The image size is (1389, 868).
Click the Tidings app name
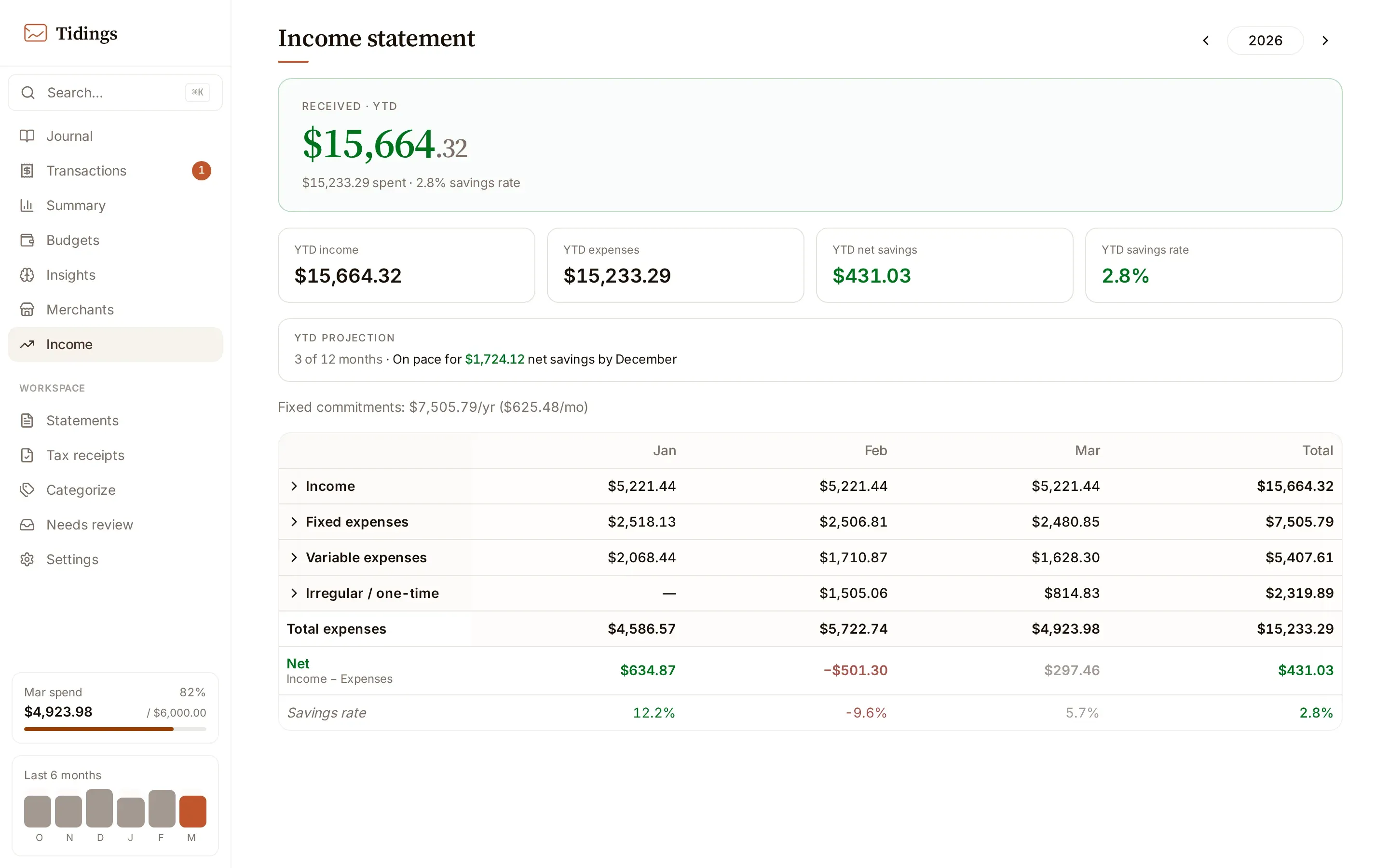pos(87,33)
